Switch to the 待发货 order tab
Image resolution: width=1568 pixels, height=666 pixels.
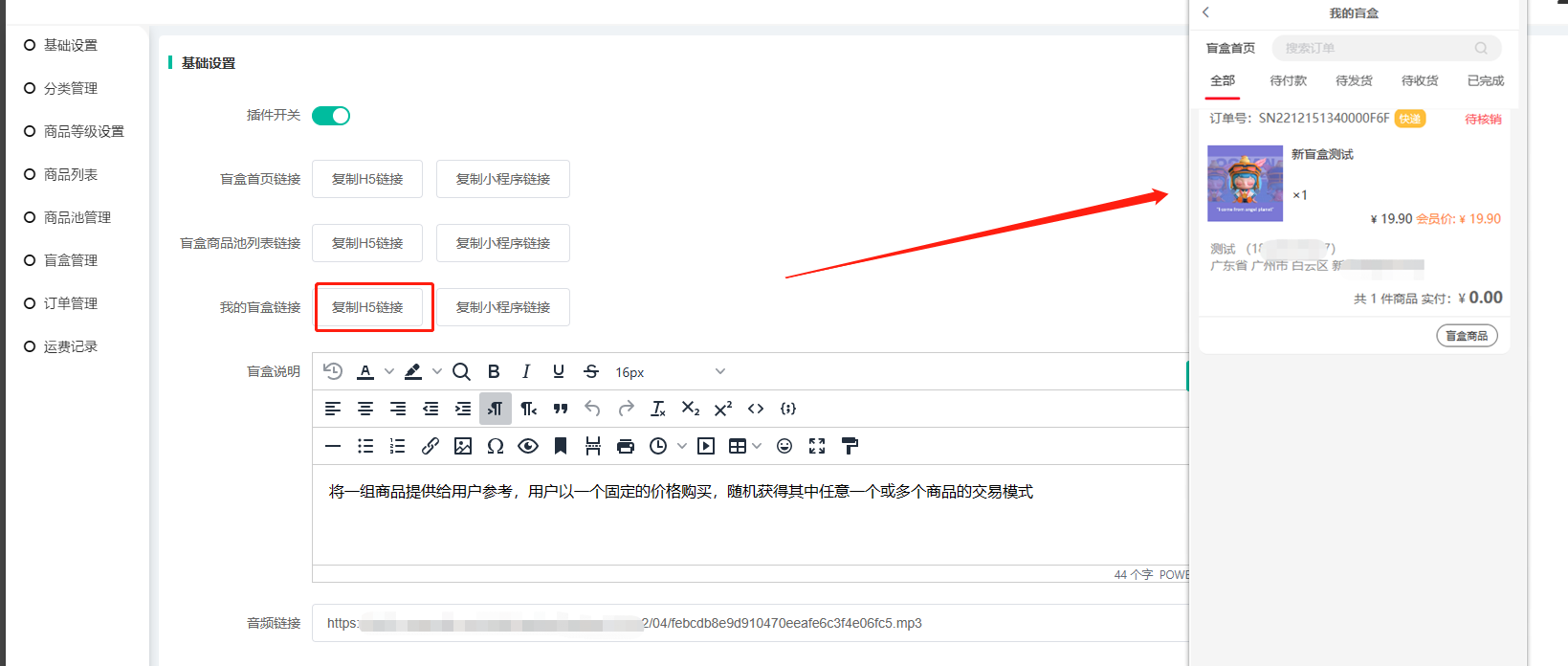click(1354, 81)
